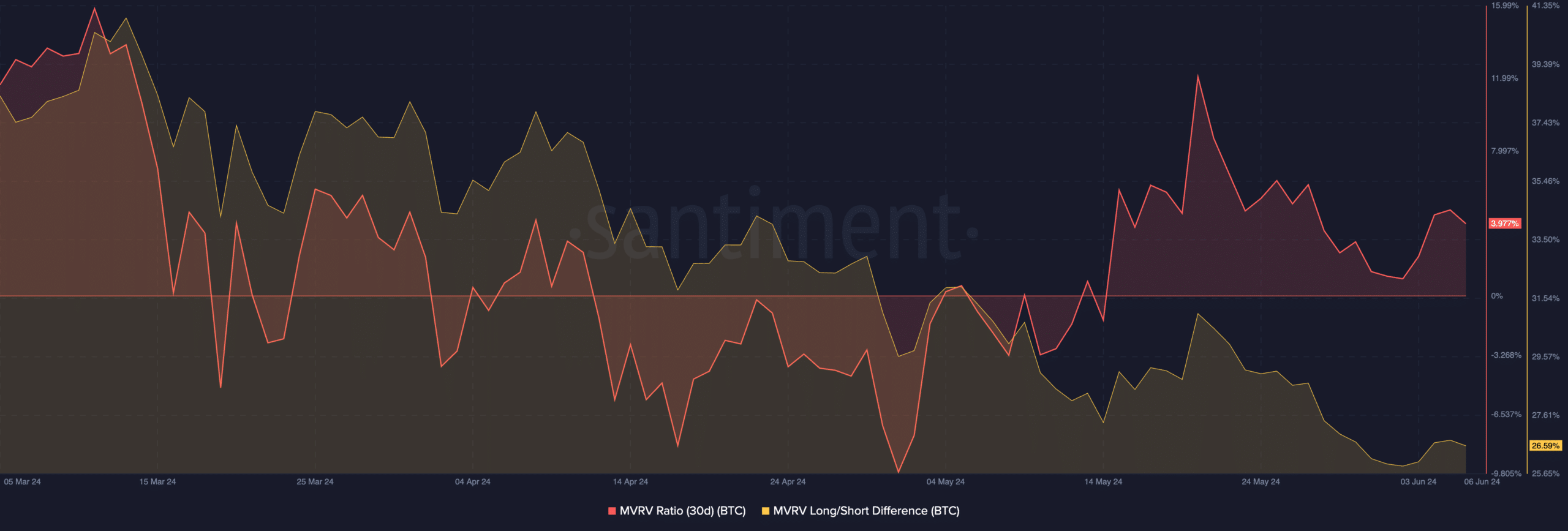This screenshot has width=1568, height=531.
Task: Select the 04 Apr 24 date label
Action: [472, 482]
